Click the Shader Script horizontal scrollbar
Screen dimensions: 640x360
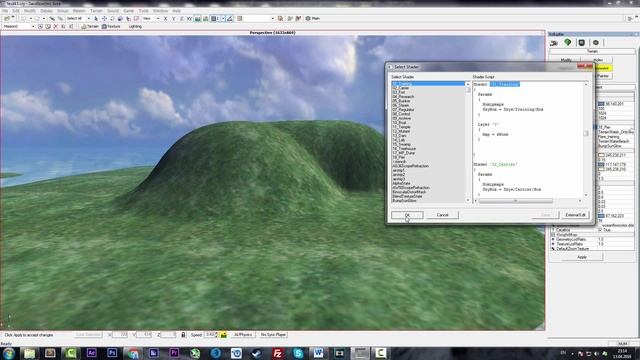(x=528, y=201)
